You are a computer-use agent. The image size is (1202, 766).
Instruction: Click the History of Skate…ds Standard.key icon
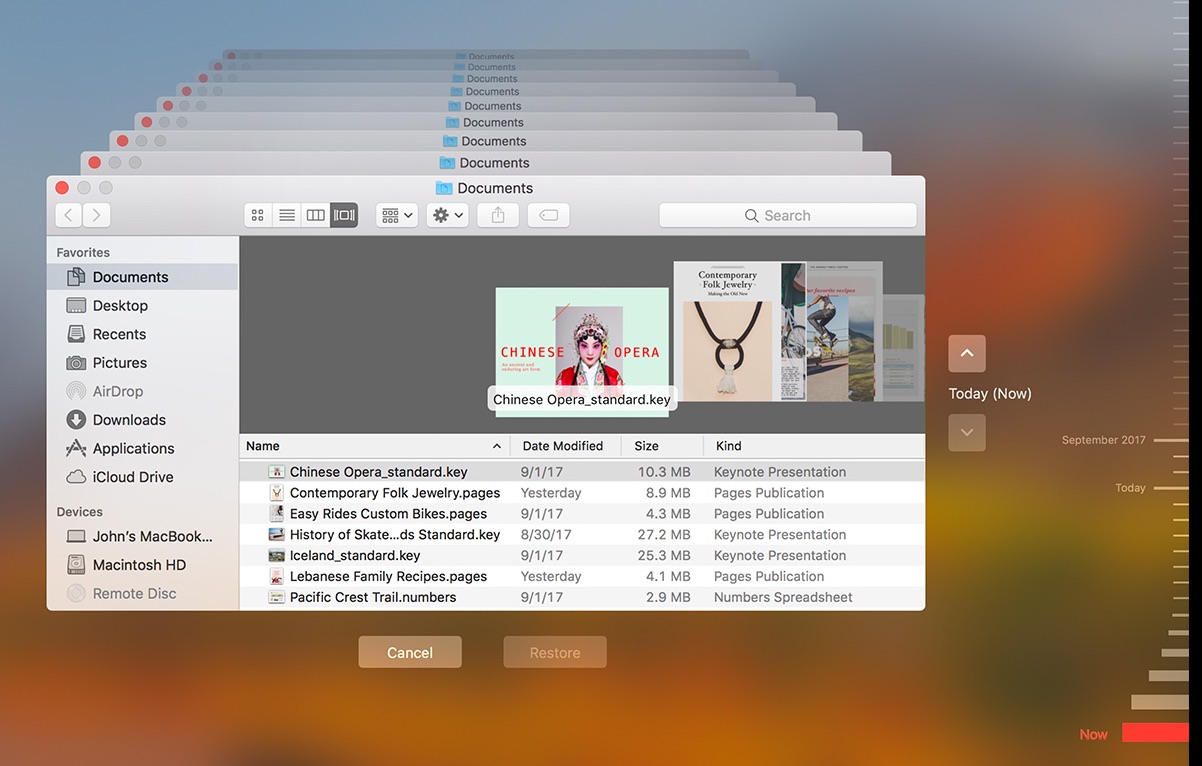pyautogui.click(x=277, y=535)
